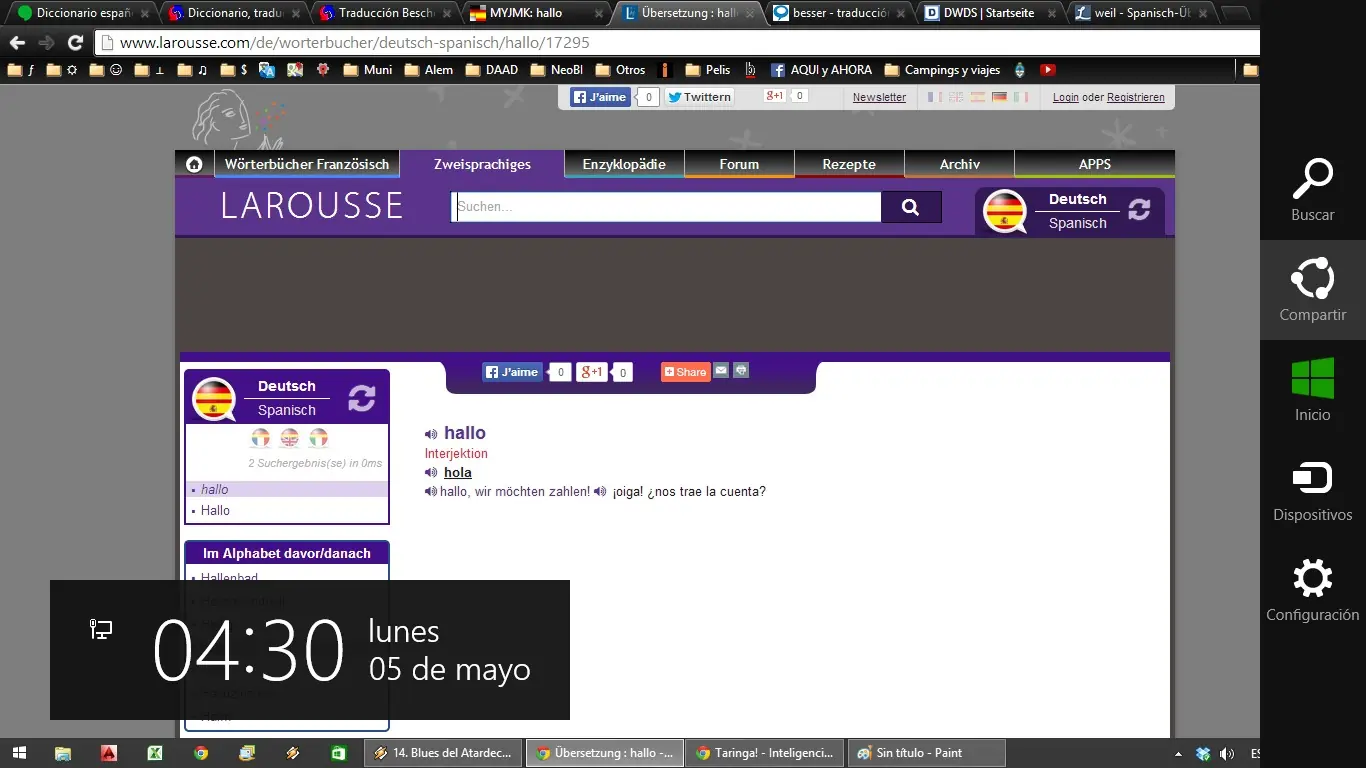Play audio for '¡oiga! ¿nos trae la cuenta?'

(x=600, y=492)
